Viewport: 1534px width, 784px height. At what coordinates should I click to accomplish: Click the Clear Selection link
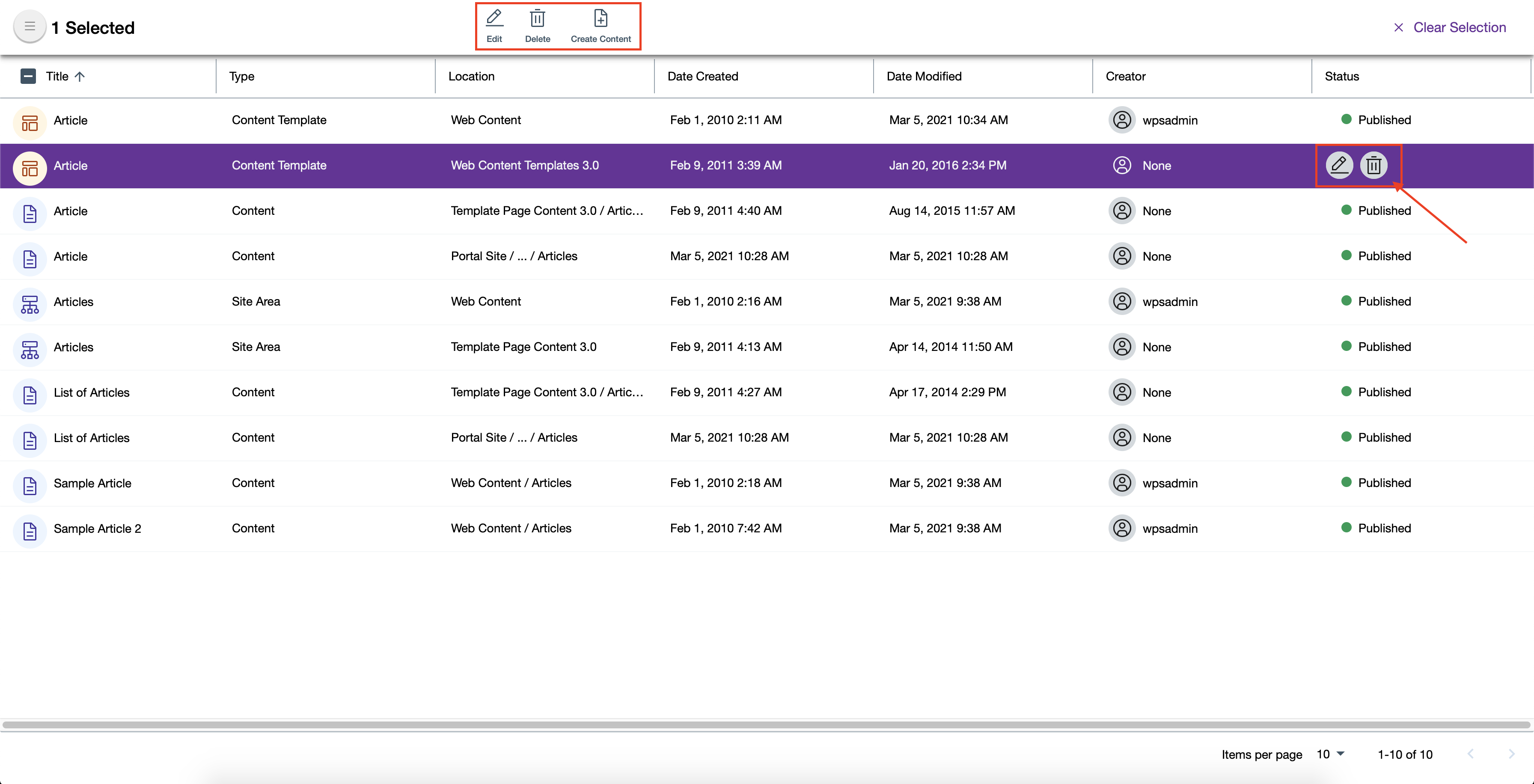[1460, 27]
